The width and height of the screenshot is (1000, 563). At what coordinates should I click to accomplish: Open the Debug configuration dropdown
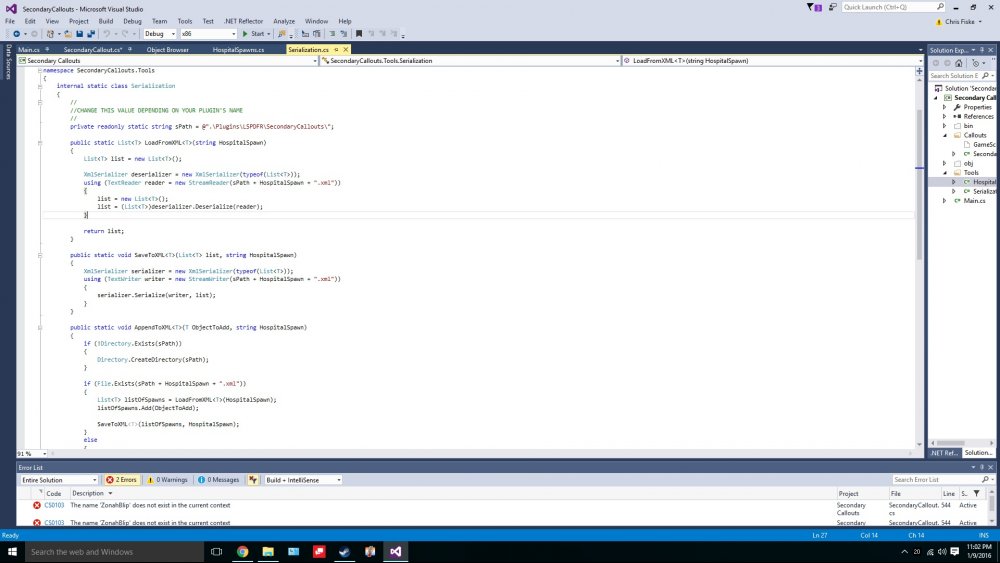(159, 34)
